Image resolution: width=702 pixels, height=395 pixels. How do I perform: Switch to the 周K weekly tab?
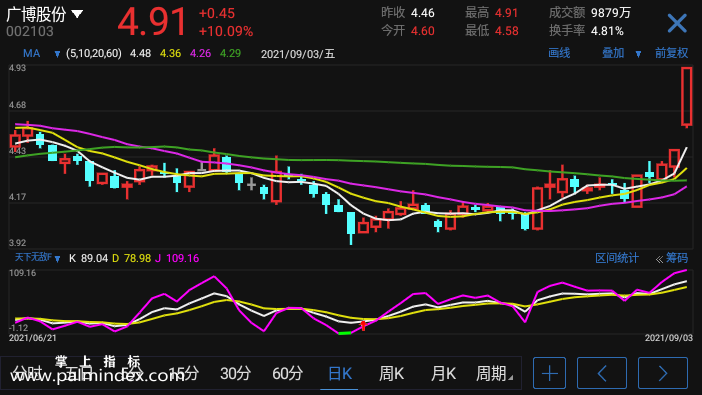pyautogui.click(x=392, y=373)
